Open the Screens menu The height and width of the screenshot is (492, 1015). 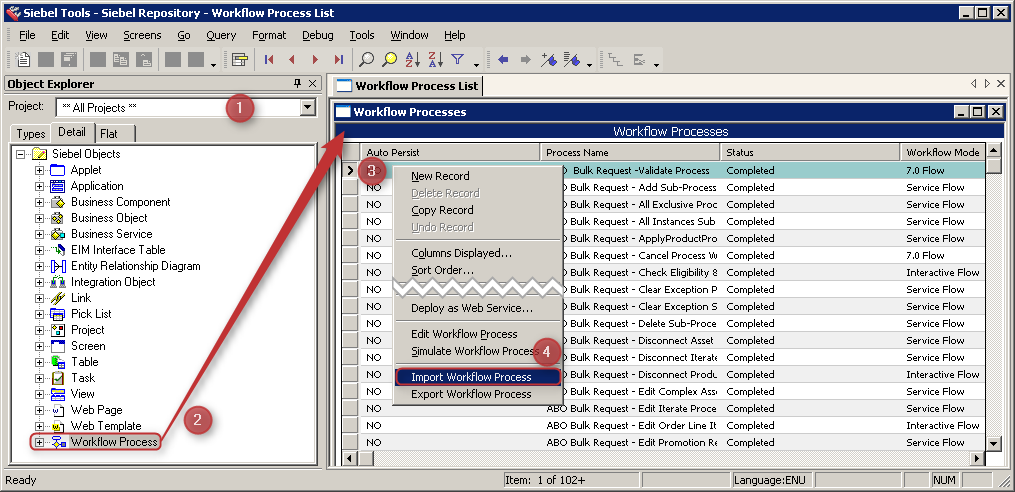pyautogui.click(x=142, y=35)
